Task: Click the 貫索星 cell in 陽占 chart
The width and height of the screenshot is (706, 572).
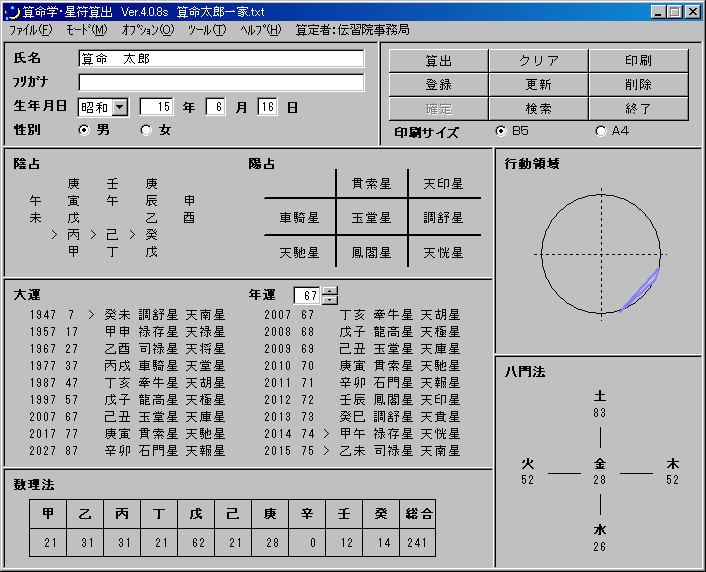Action: [371, 184]
